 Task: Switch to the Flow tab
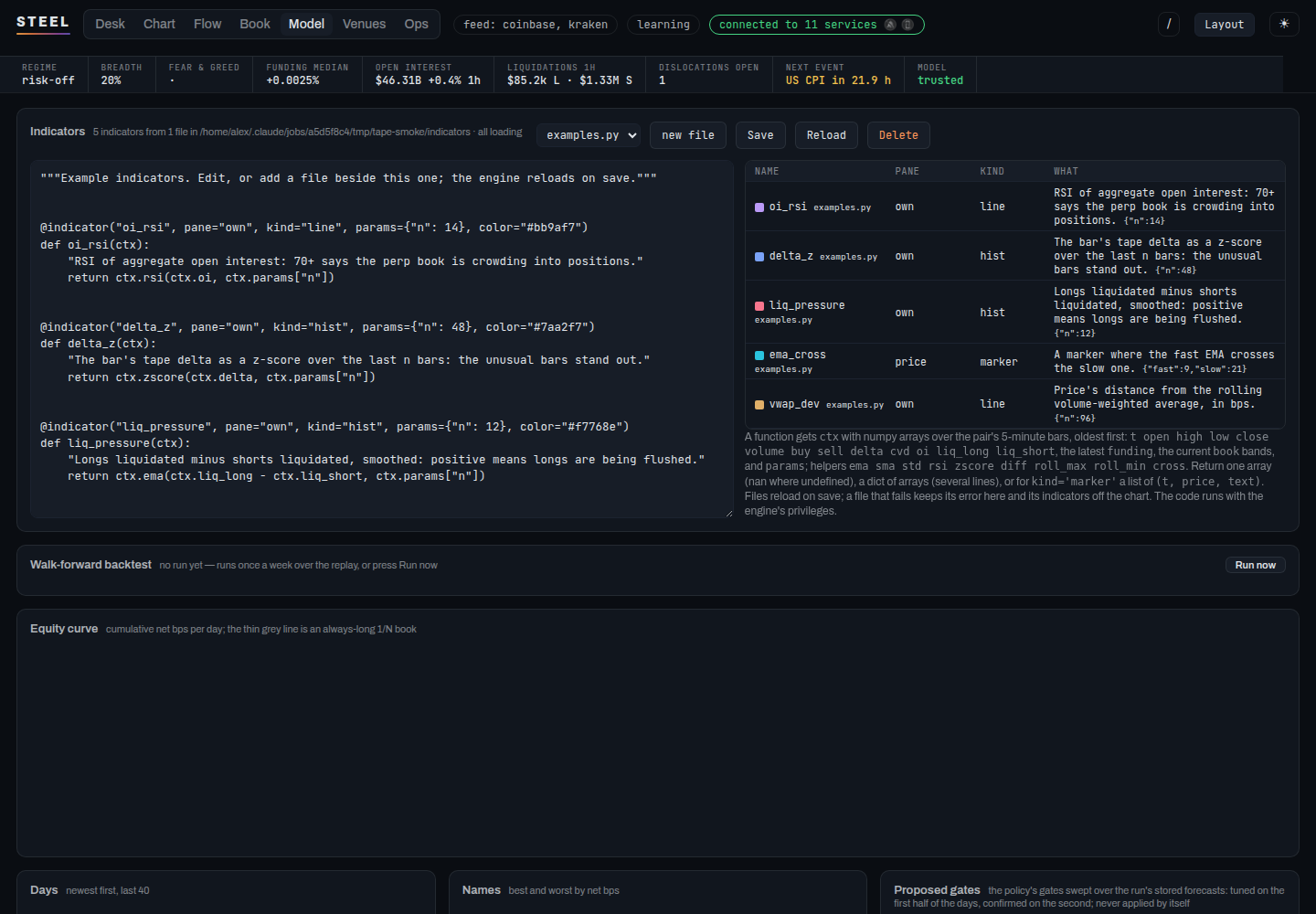[x=207, y=24]
